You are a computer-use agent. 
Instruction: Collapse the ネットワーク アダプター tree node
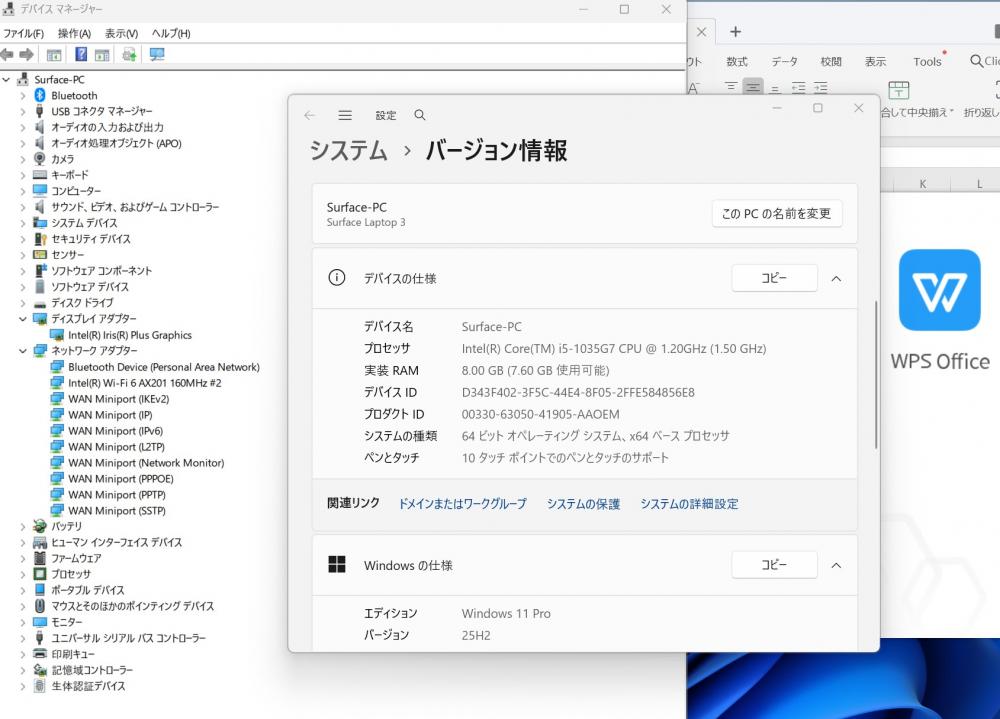click(23, 351)
